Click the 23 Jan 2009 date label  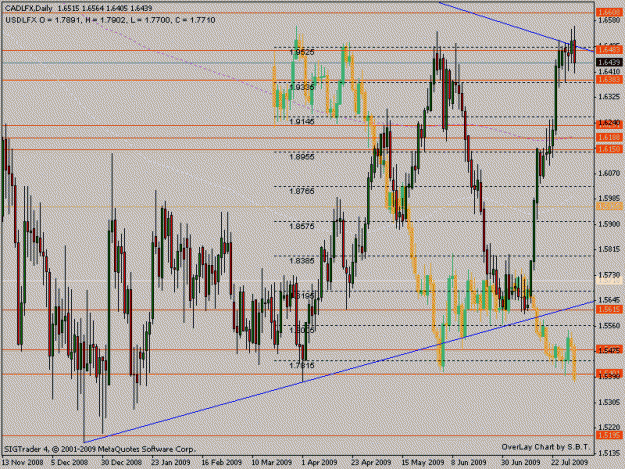coord(171,462)
